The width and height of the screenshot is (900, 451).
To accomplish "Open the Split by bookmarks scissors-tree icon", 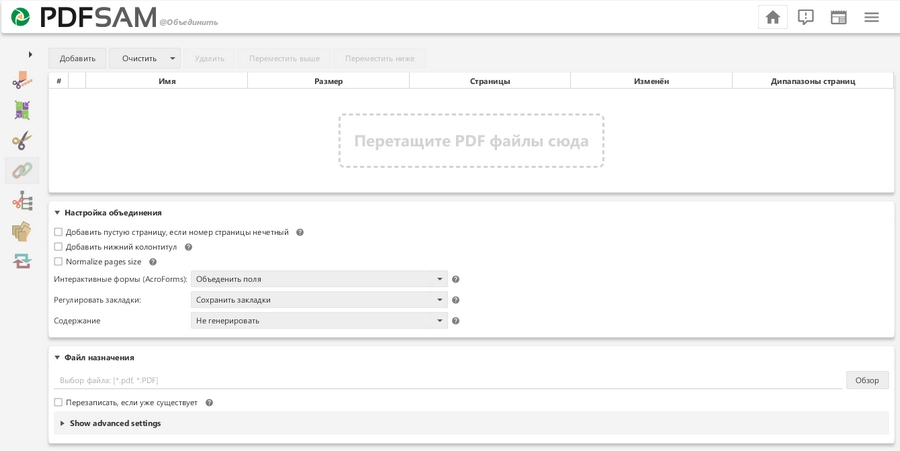I will pyautogui.click(x=22, y=201).
